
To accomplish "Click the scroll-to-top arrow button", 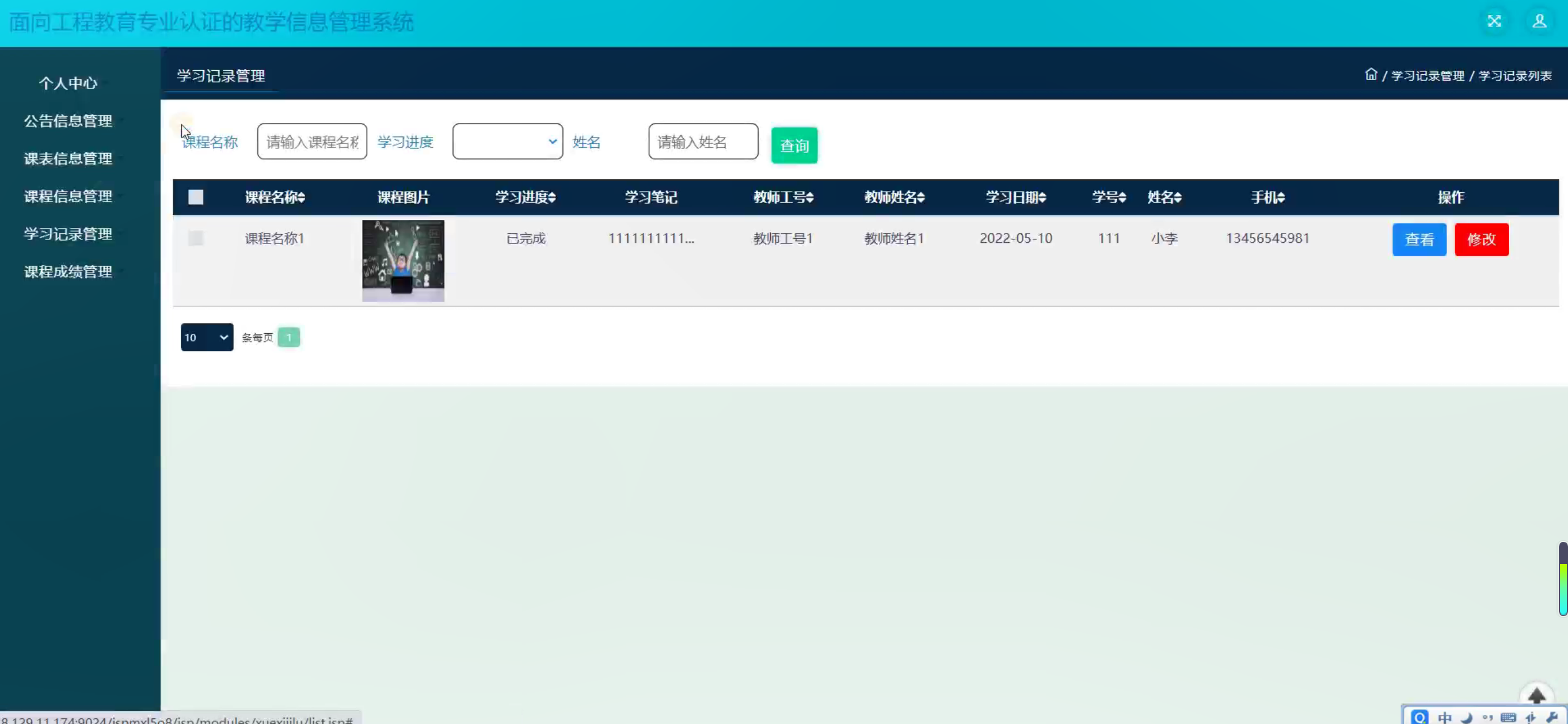I will [x=1536, y=696].
